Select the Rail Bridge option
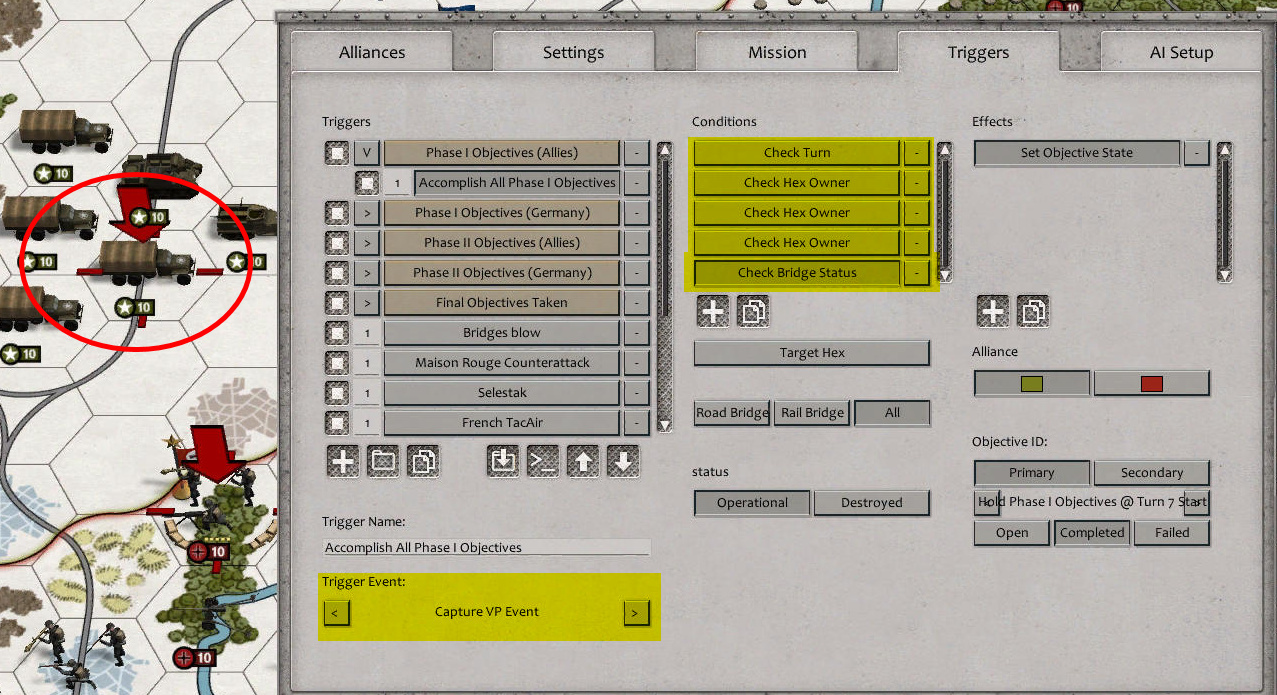Image resolution: width=1277 pixels, height=695 pixels. (x=812, y=413)
